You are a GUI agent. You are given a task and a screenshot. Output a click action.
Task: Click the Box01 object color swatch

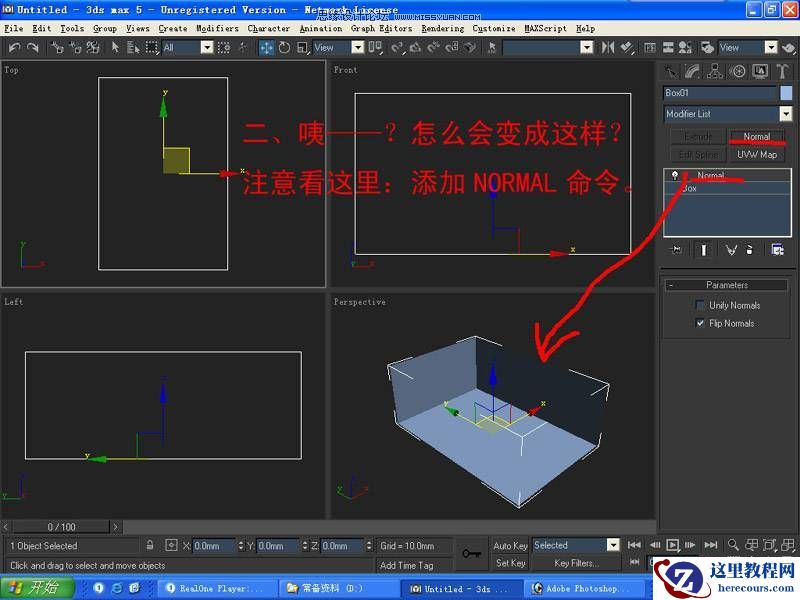pos(786,92)
